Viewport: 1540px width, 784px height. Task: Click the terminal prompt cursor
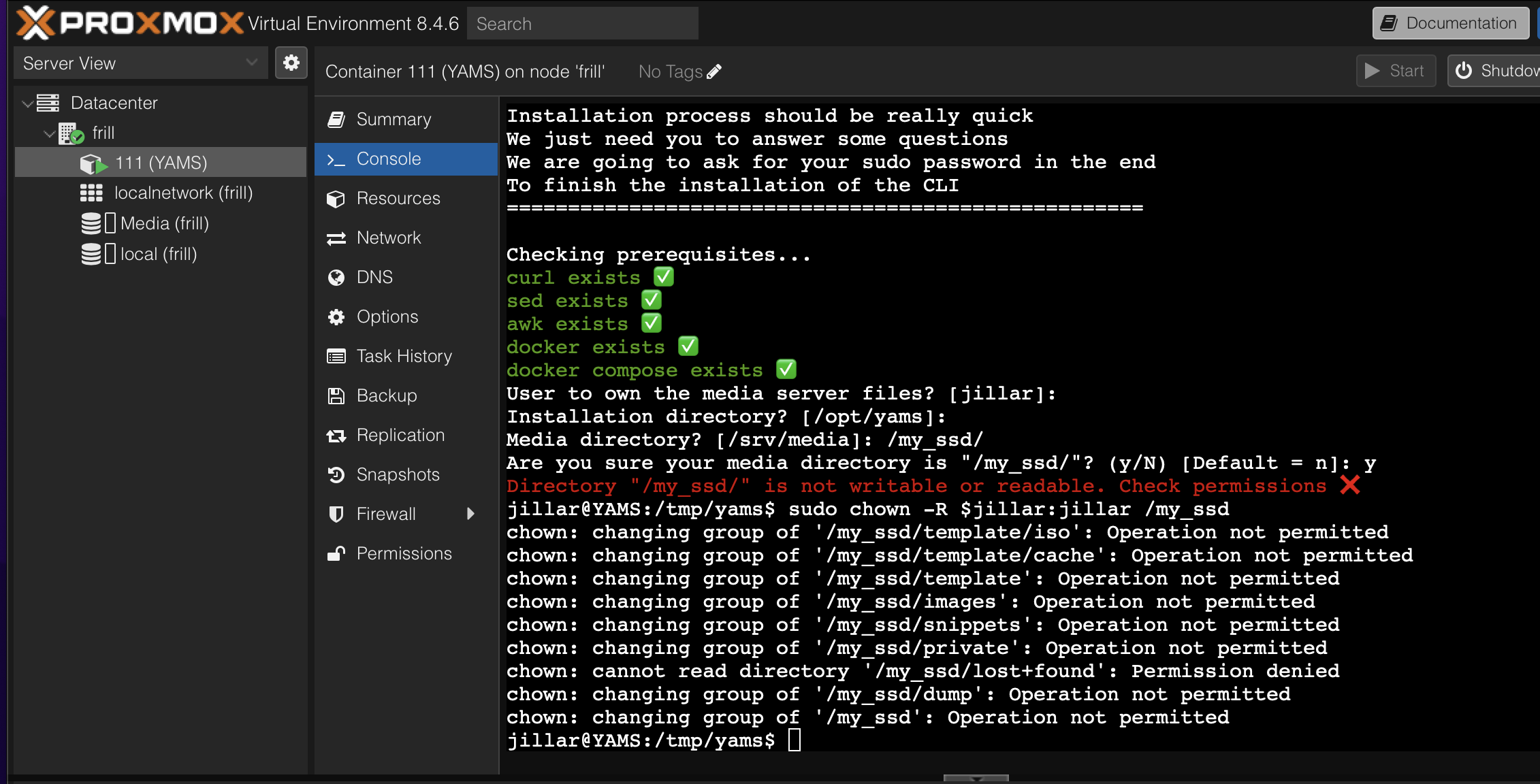click(794, 740)
